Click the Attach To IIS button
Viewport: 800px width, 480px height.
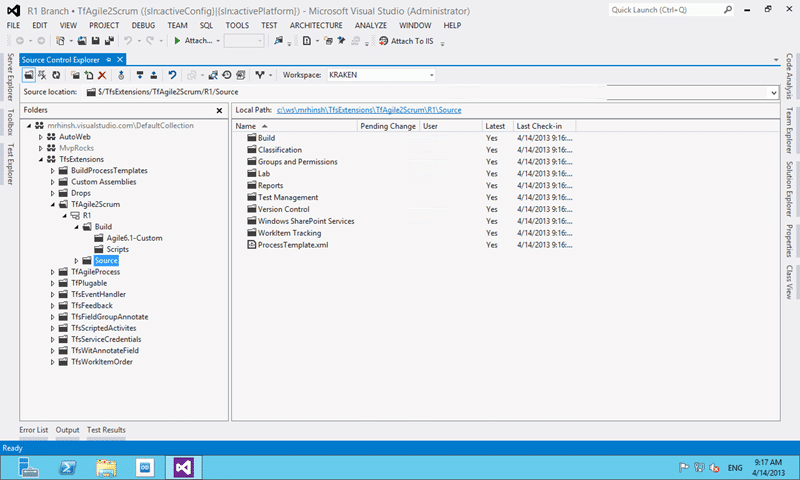406,41
